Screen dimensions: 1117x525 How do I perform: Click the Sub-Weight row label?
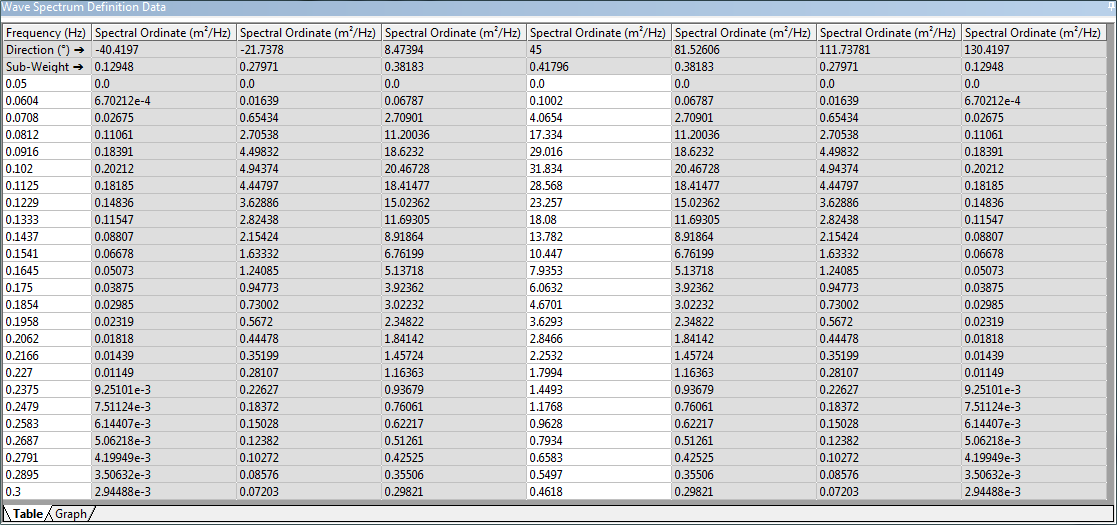tap(46, 67)
